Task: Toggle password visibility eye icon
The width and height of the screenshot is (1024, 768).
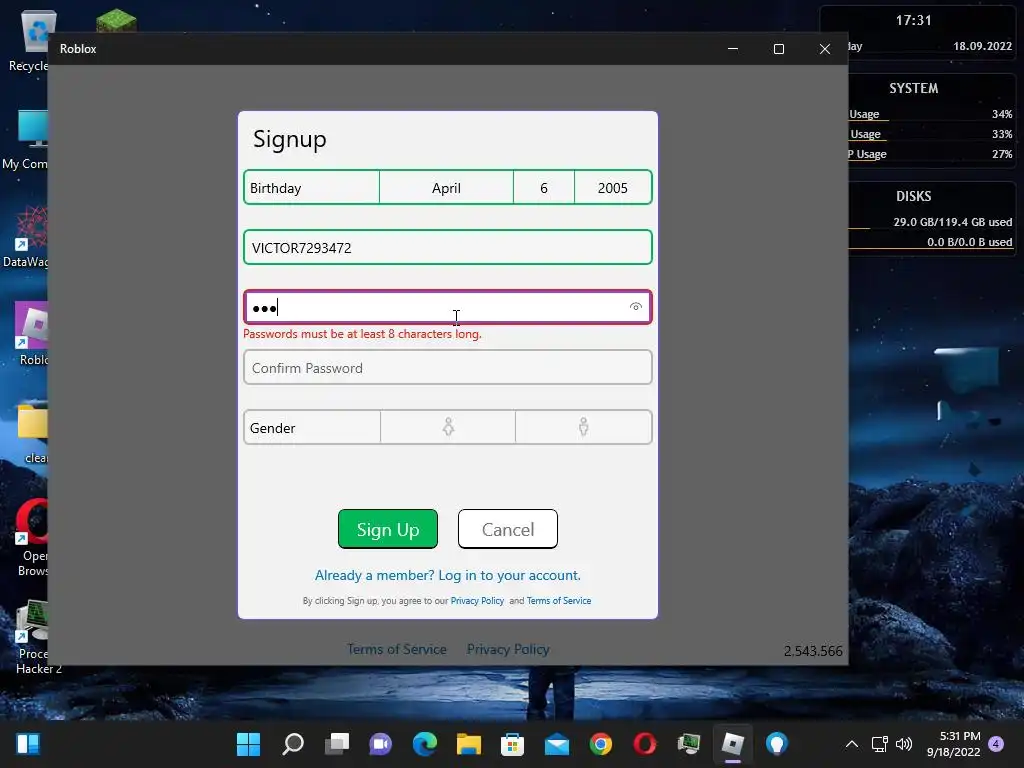Action: pyautogui.click(x=635, y=307)
